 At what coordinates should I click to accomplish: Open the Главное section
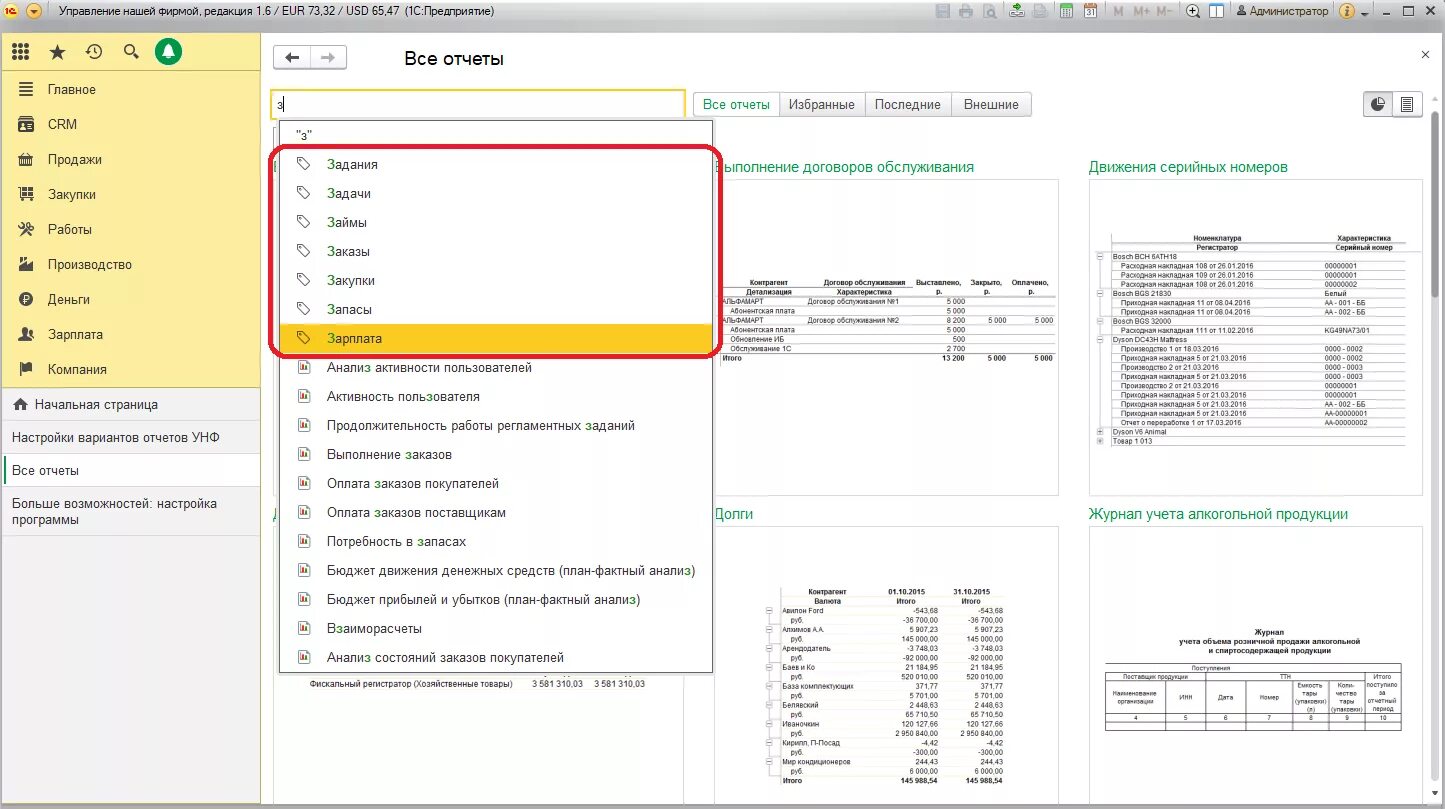click(x=130, y=89)
